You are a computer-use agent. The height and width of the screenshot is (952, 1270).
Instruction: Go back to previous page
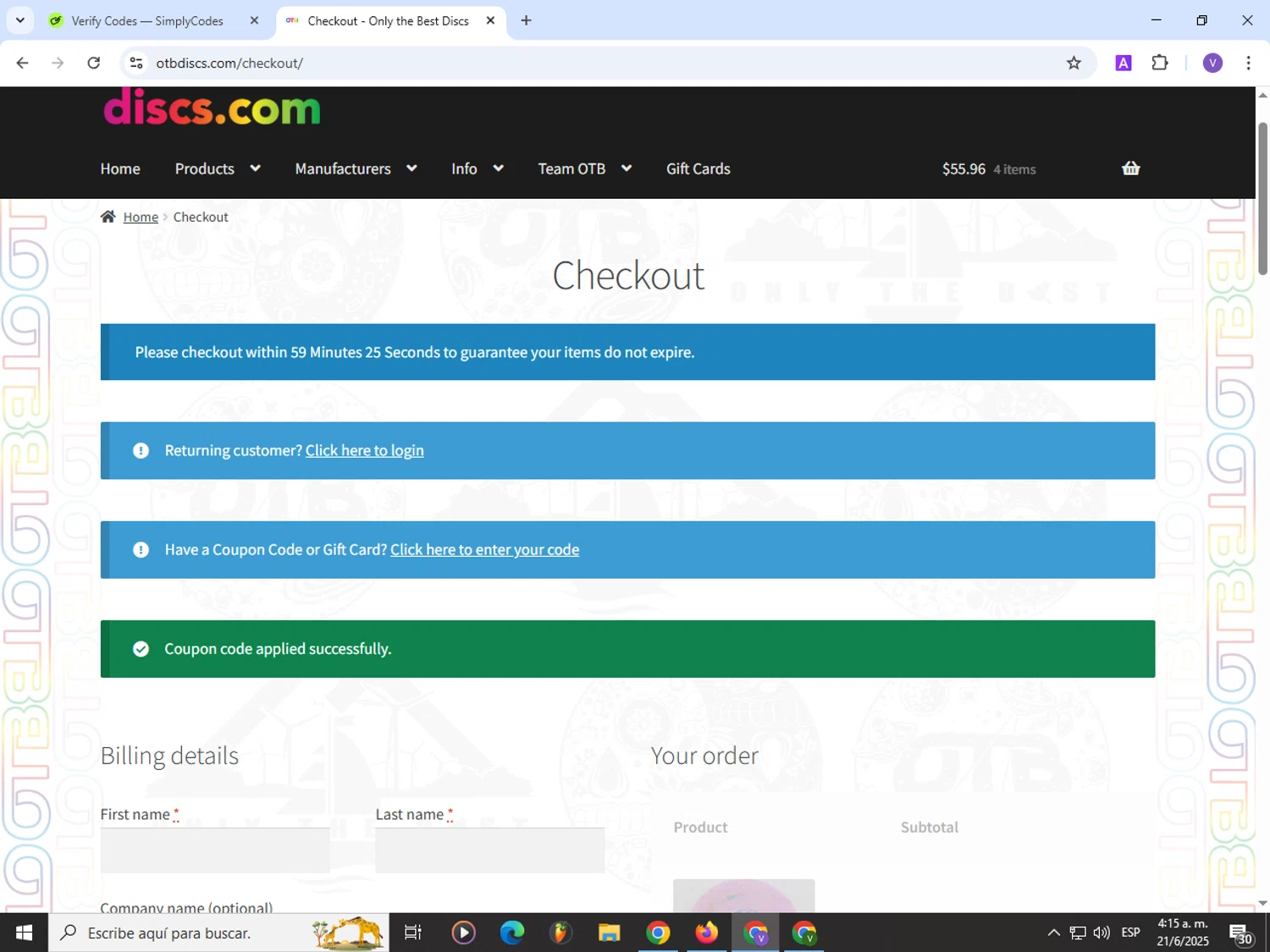[x=23, y=63]
